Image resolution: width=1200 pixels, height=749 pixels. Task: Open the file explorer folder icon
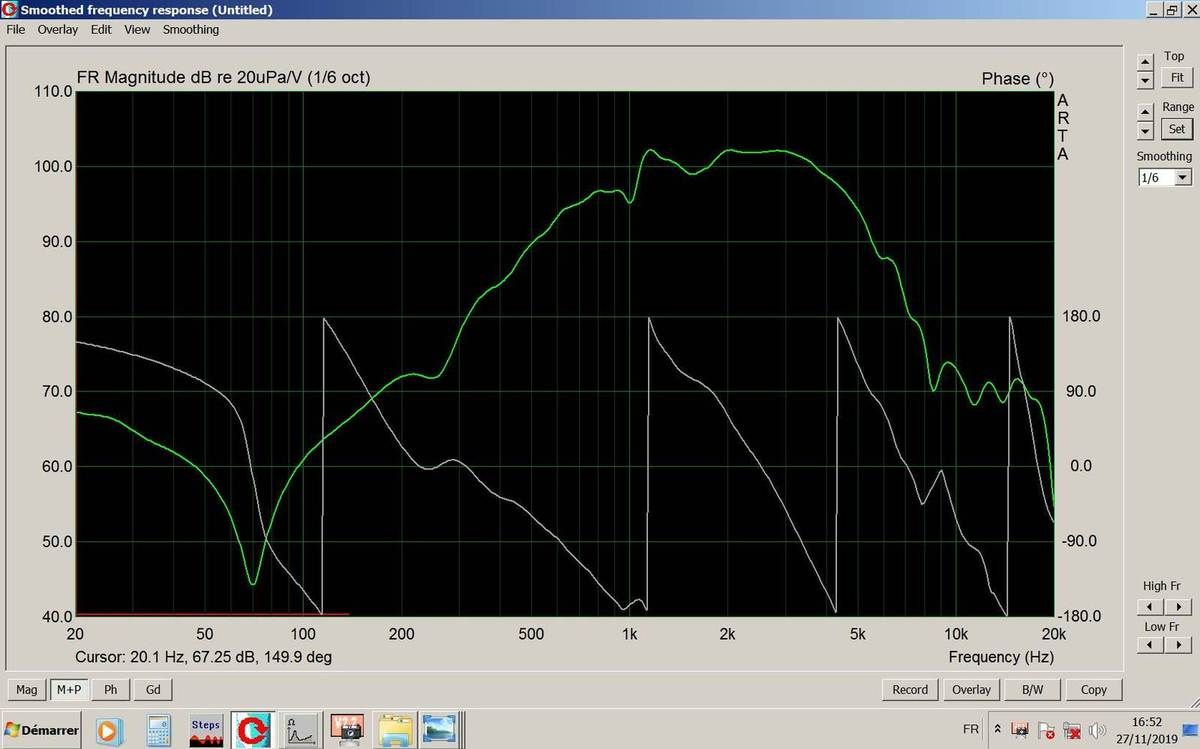click(394, 730)
